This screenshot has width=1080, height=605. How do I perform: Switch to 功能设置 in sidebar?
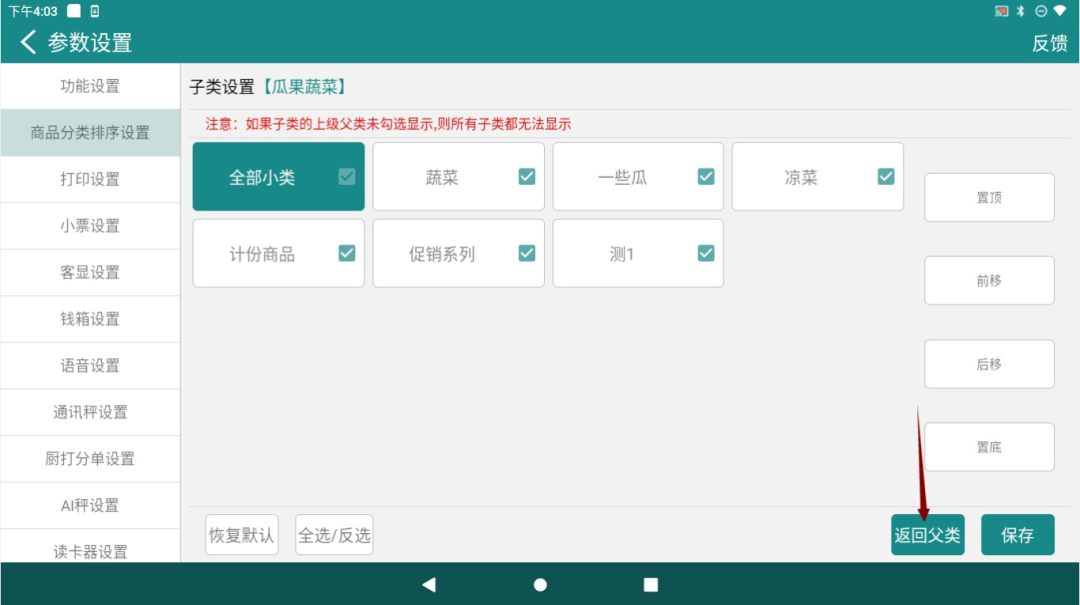tap(90, 86)
